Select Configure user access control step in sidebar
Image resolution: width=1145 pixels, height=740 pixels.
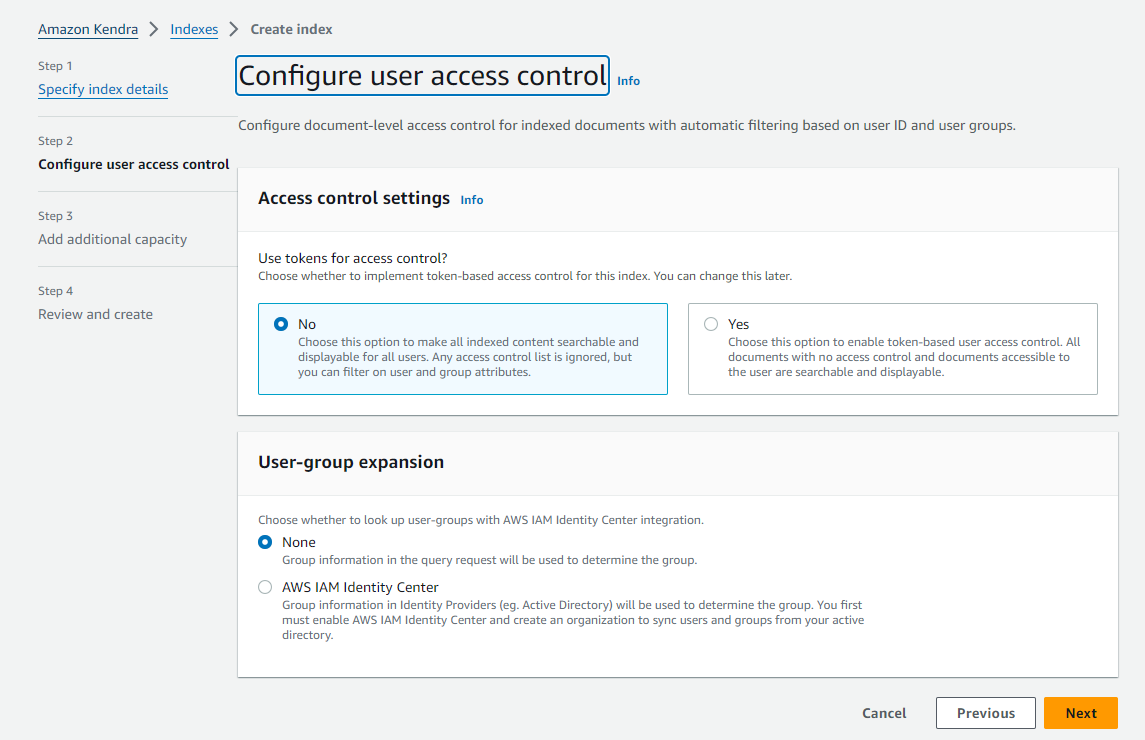[134, 164]
